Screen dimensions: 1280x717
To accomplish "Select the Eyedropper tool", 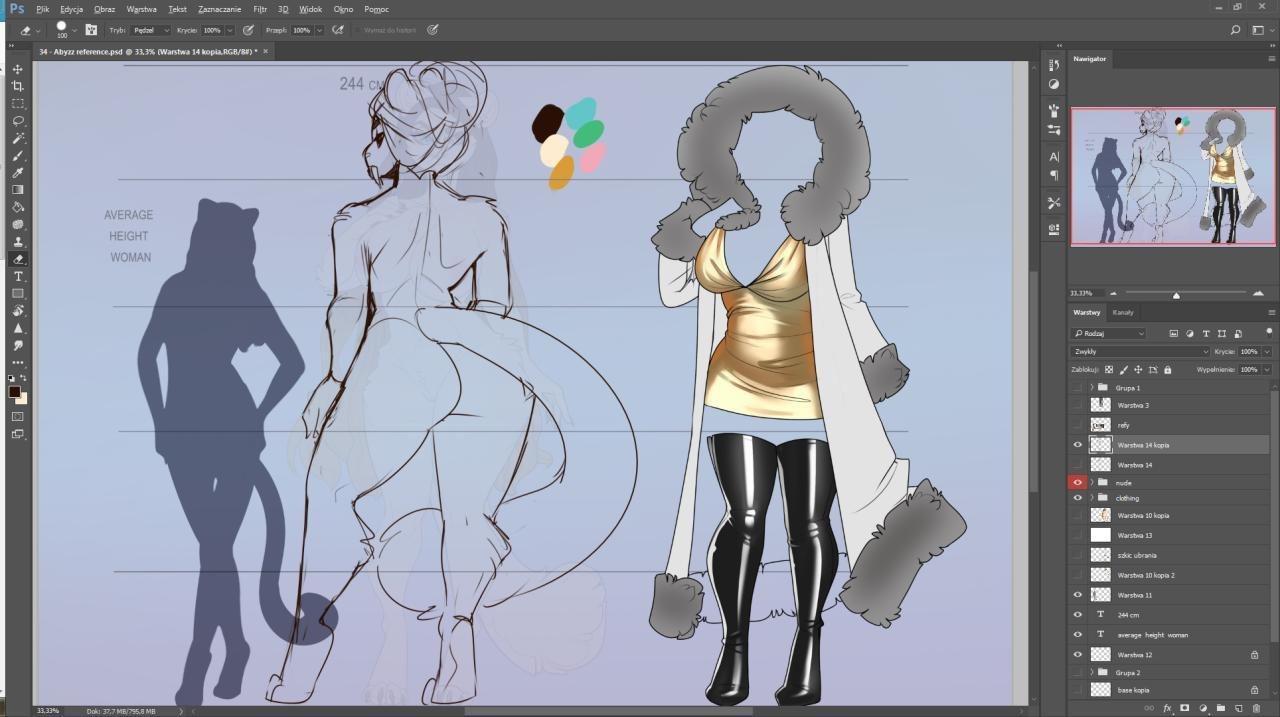I will [18, 172].
